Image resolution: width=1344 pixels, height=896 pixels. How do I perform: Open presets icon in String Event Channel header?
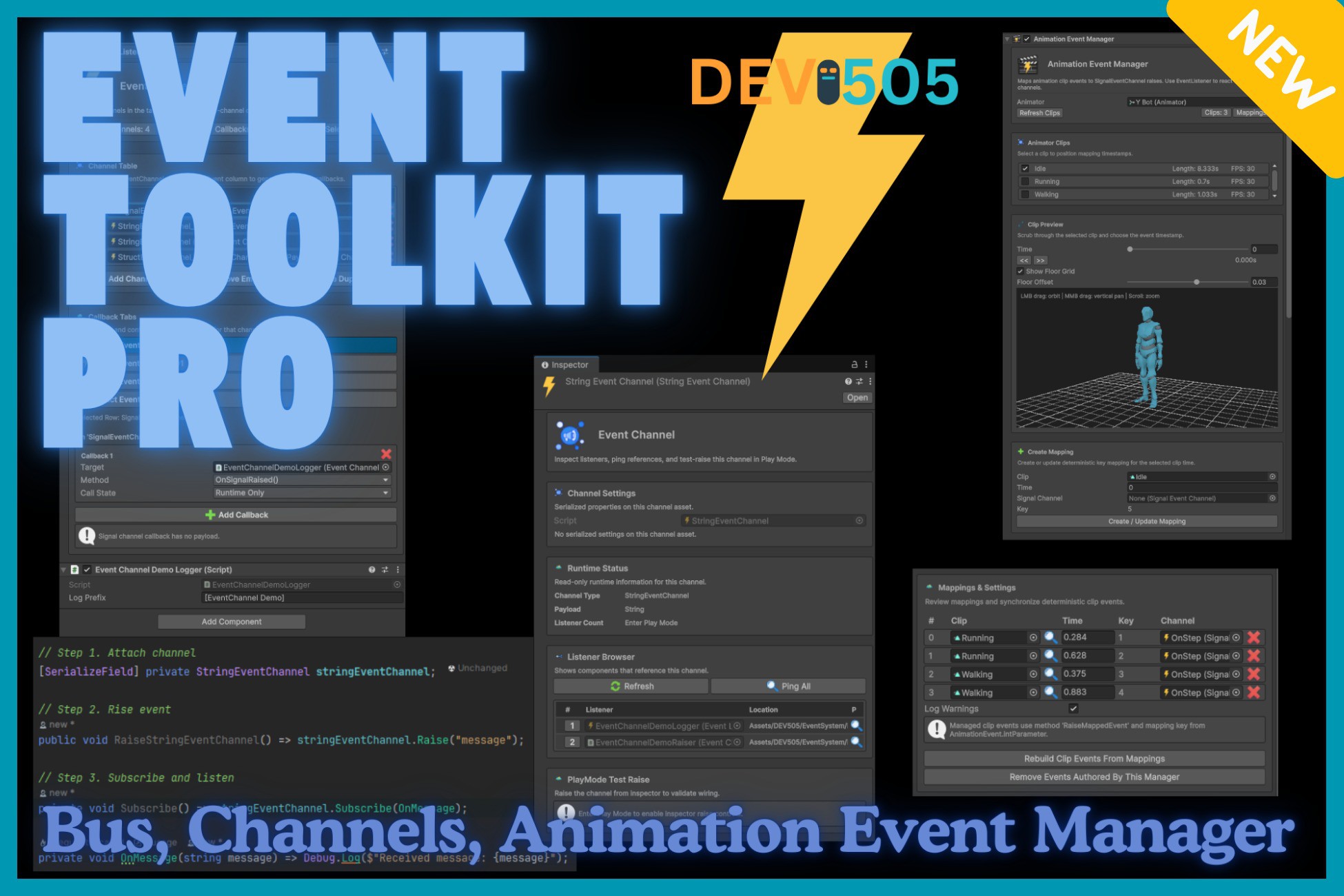pos(859,381)
